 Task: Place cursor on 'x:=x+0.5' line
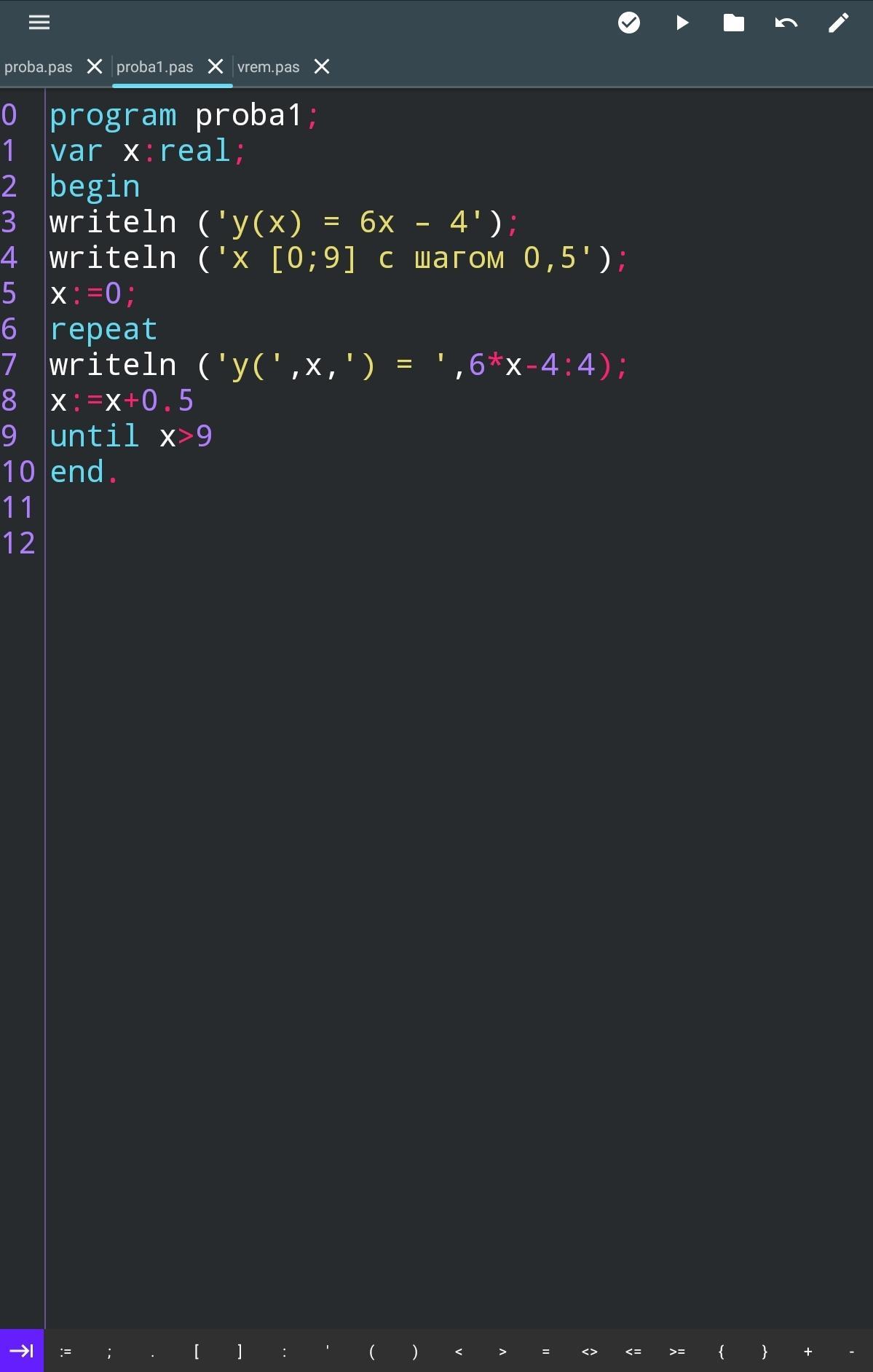[x=122, y=401]
